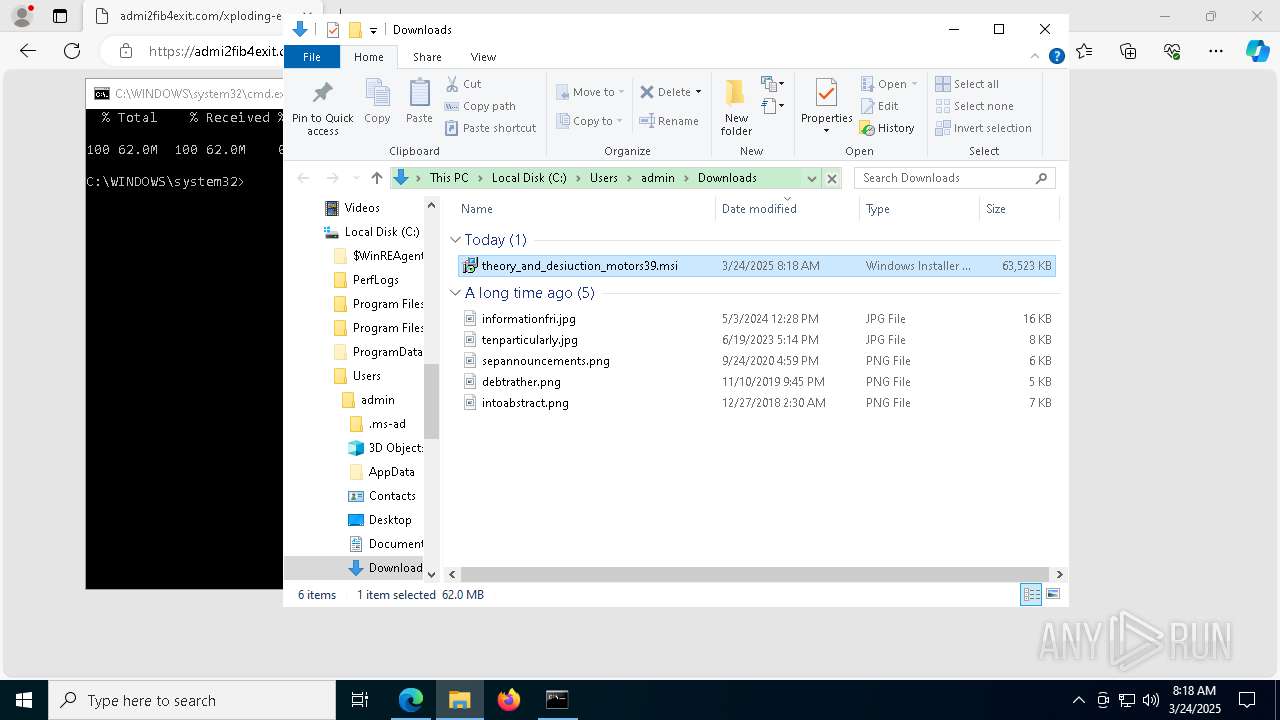Select PerfLogs folder in tree

click(366, 280)
